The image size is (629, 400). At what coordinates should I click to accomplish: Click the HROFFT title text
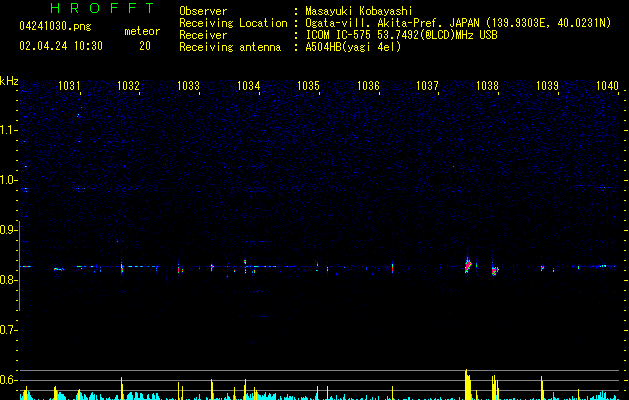(x=103, y=8)
